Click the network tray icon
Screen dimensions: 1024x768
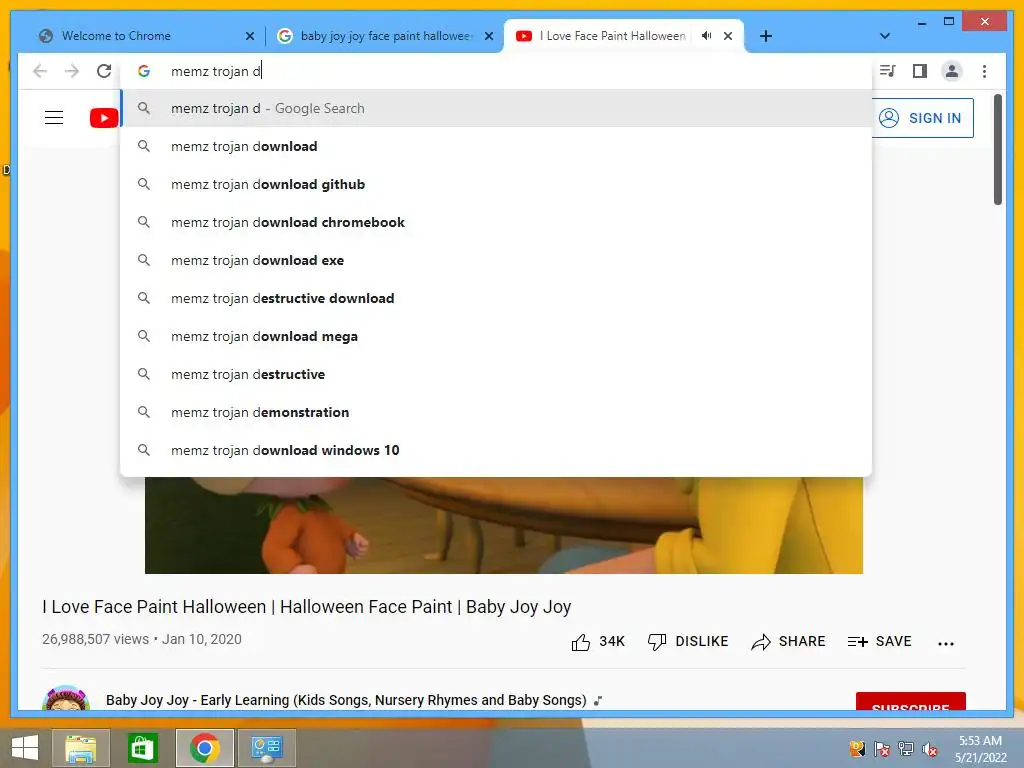coord(906,749)
